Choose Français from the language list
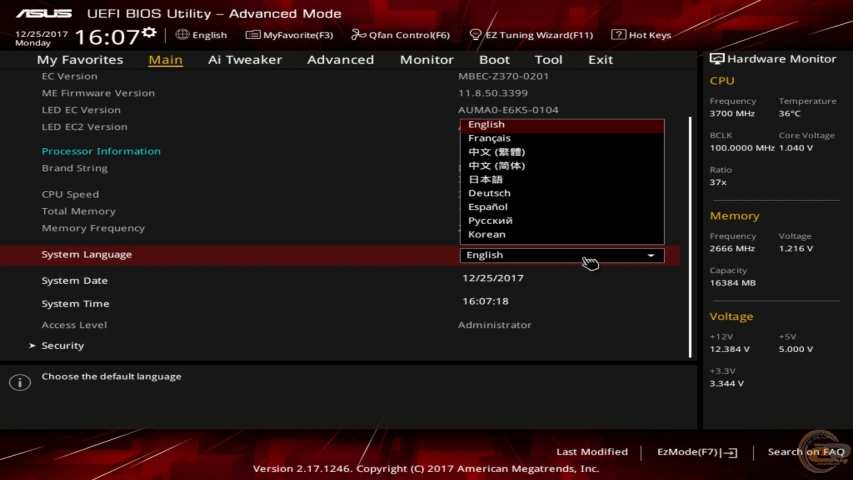The width and height of the screenshot is (853, 480). [562, 138]
